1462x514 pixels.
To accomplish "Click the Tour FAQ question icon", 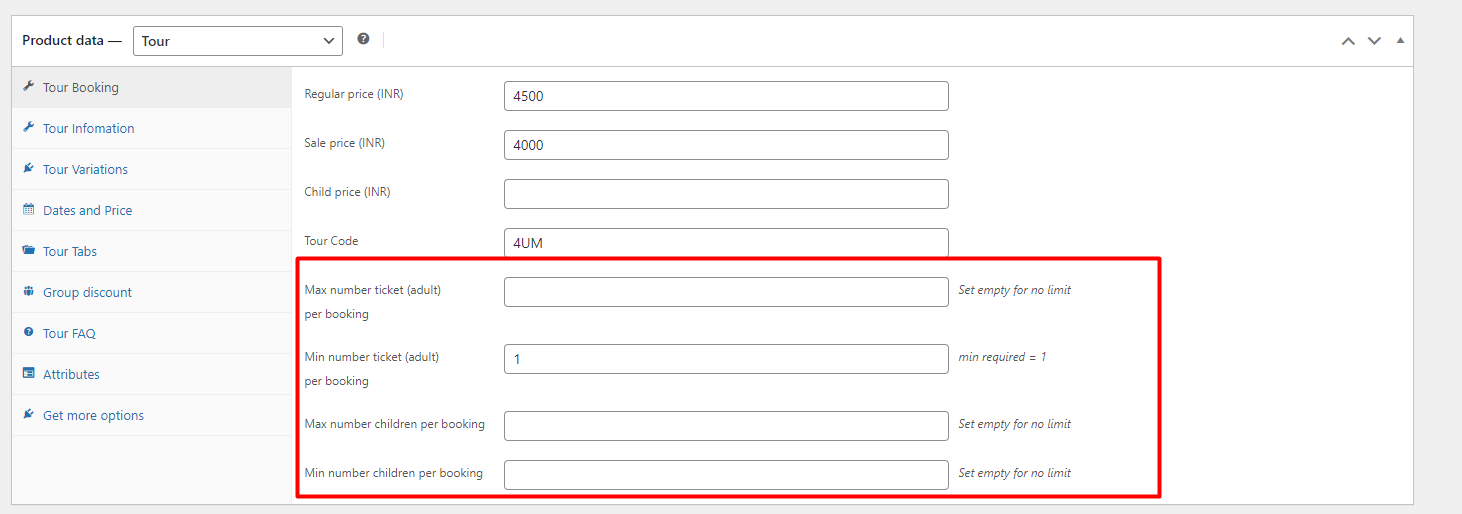I will coord(28,332).
